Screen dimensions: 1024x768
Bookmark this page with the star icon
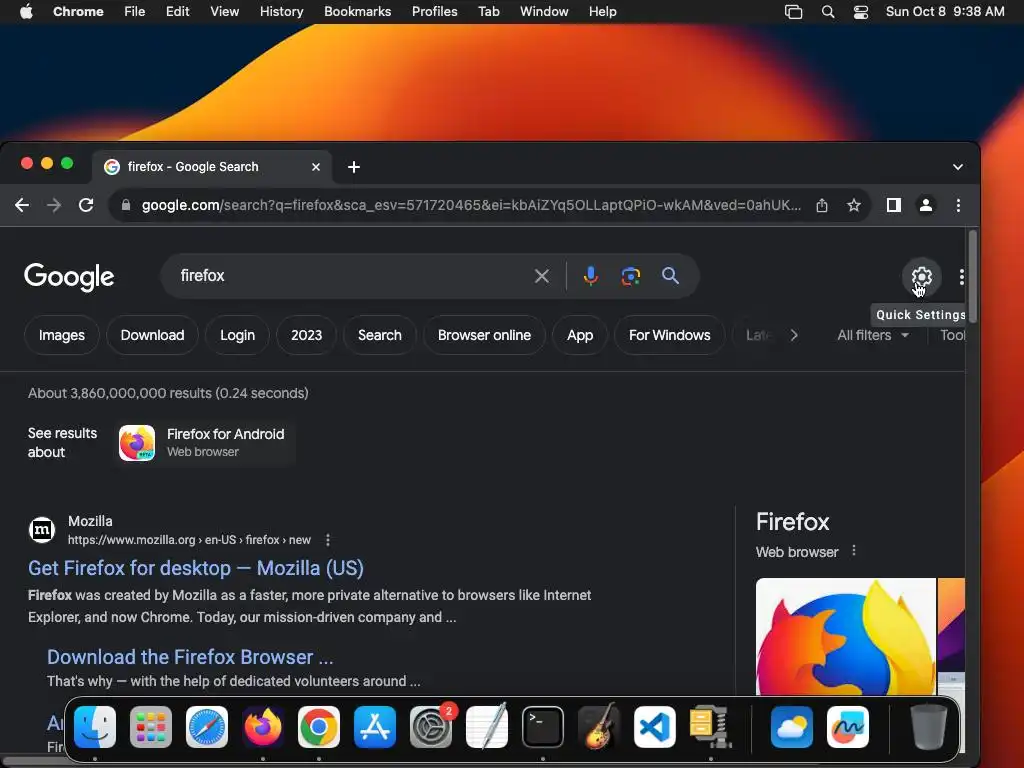(854, 205)
